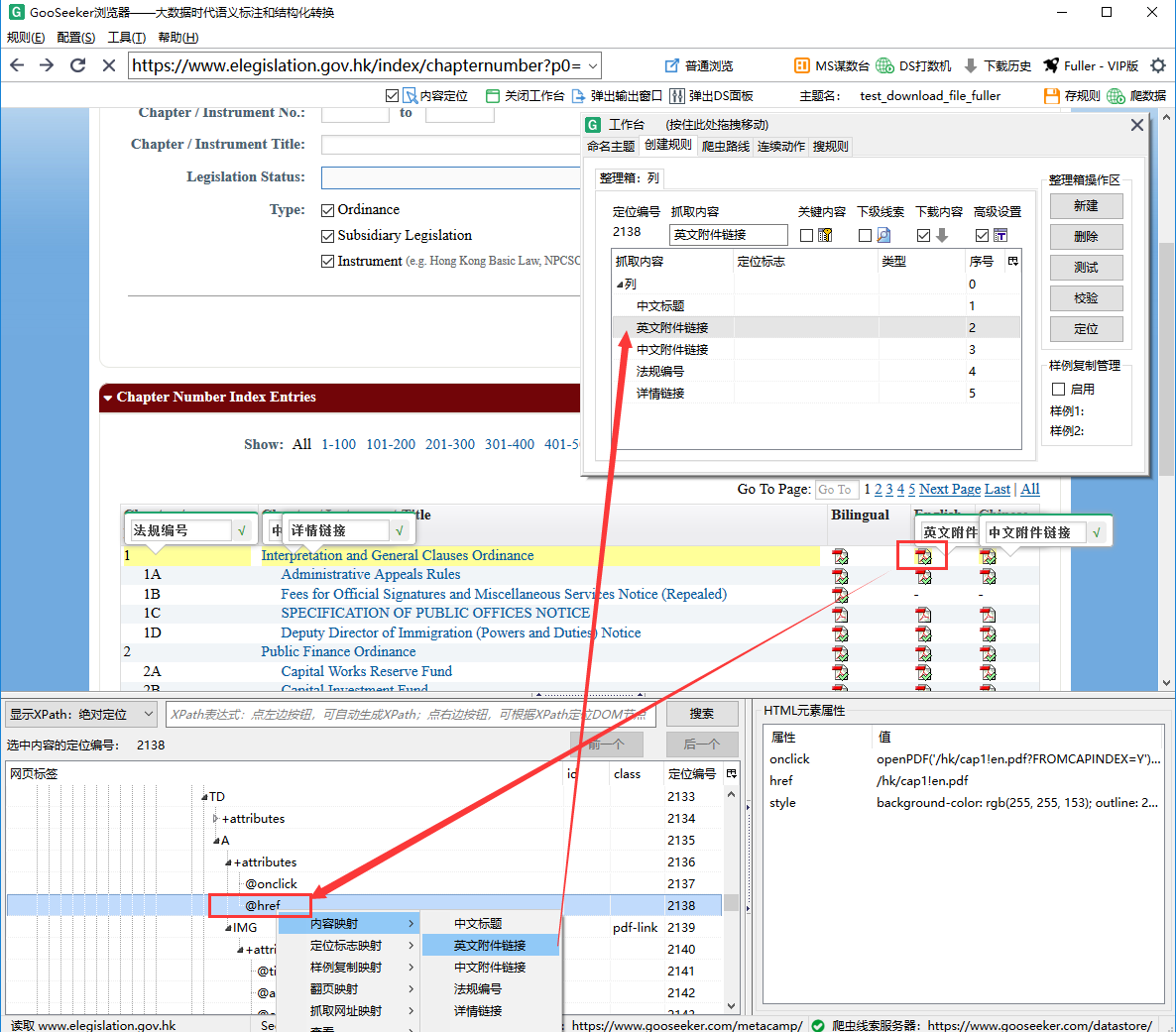Open 定位标志映射 submenu arrow
This screenshot has height=1032, width=1176.
[x=411, y=946]
